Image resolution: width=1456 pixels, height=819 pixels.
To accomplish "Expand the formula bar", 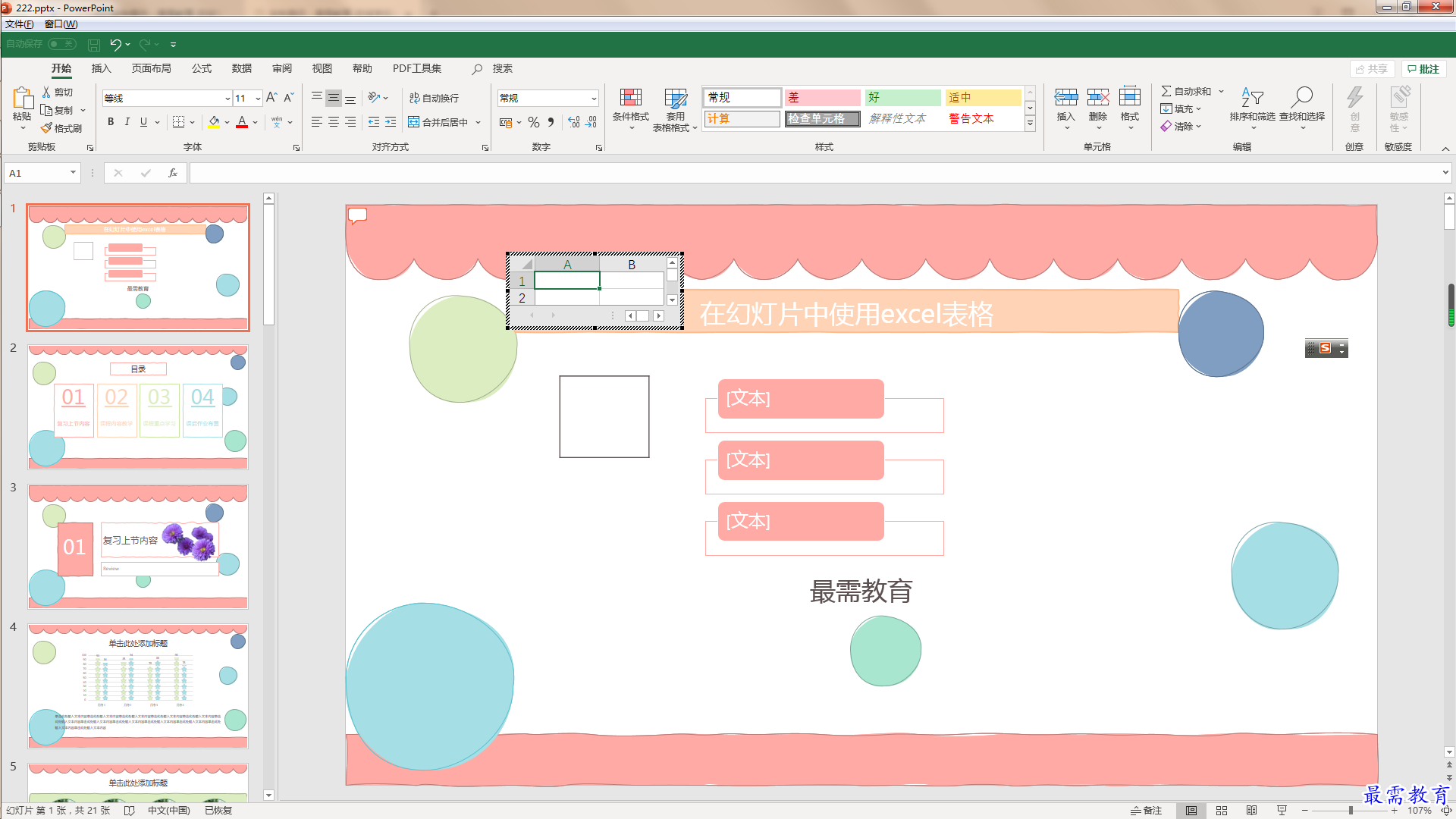I will (1445, 173).
